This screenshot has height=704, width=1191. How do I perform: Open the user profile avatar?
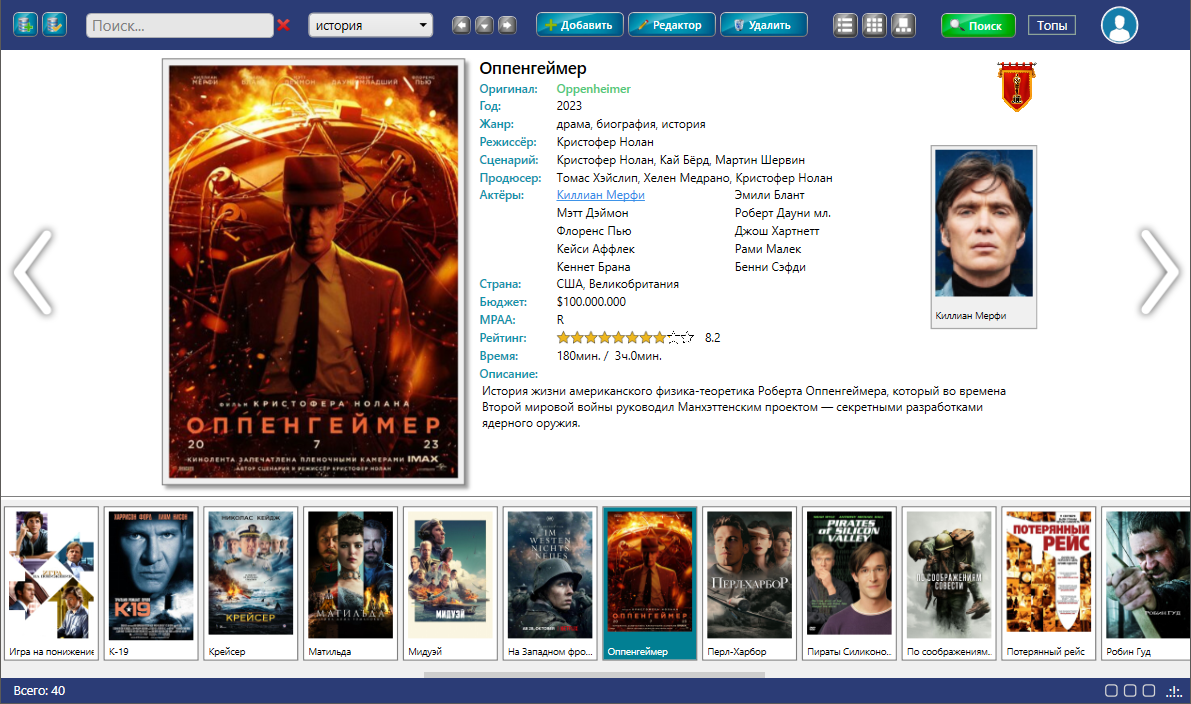coord(1119,25)
